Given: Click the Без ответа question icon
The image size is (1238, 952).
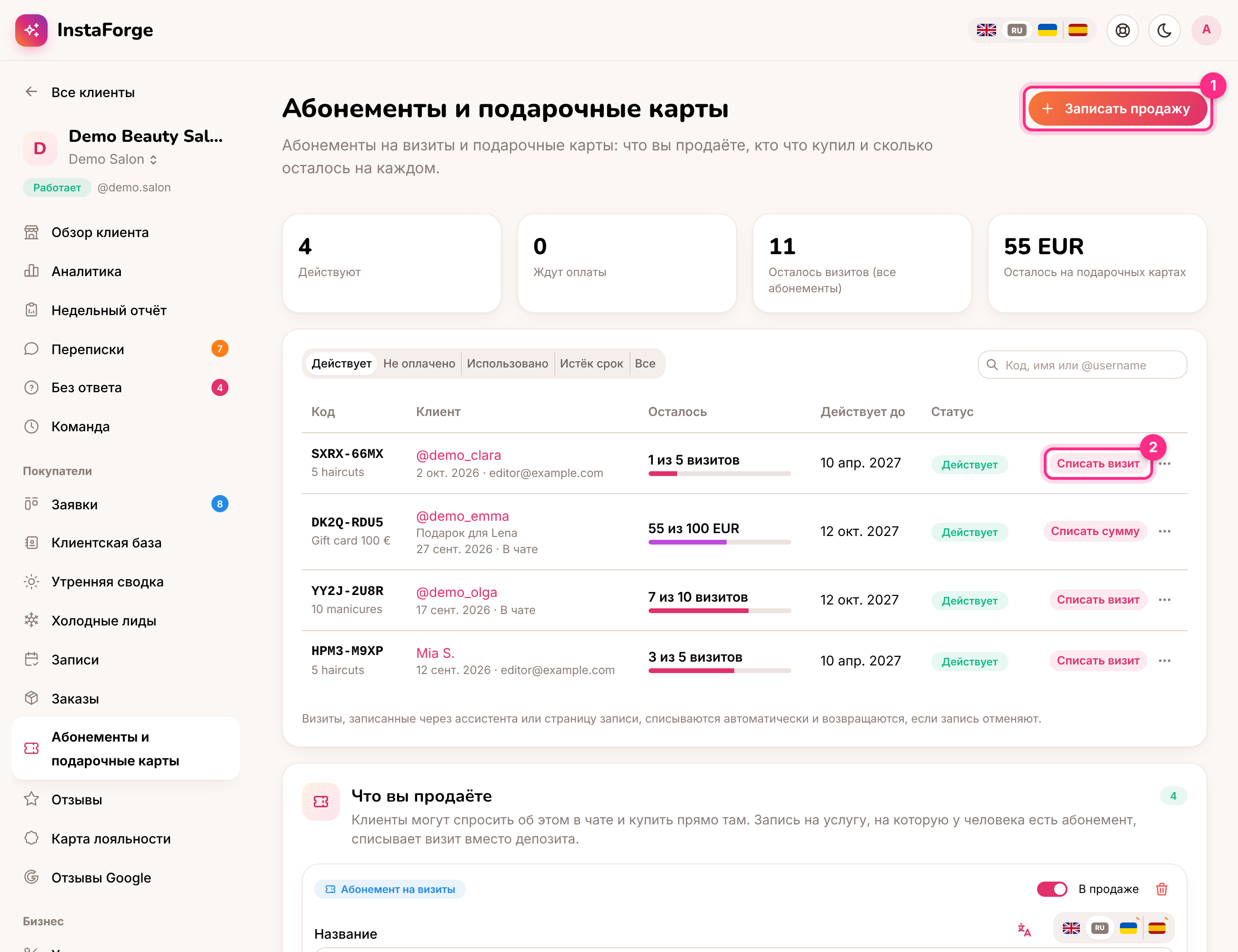Looking at the screenshot, I should (31, 387).
